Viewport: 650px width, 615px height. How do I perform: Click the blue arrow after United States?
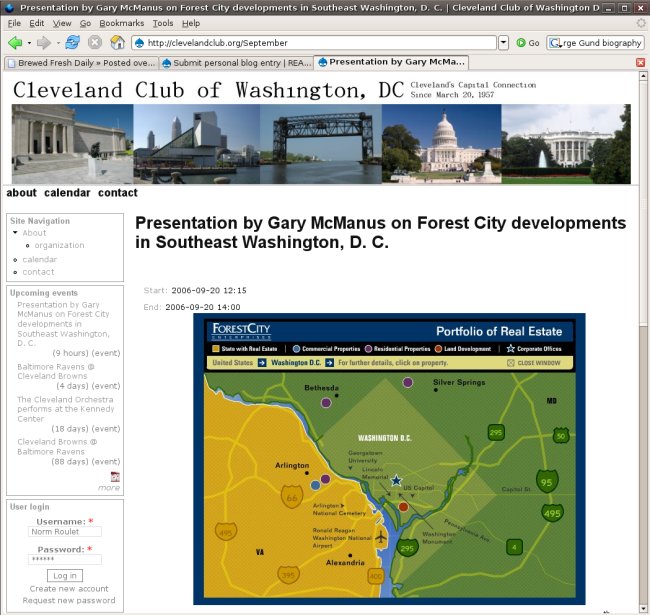point(262,363)
